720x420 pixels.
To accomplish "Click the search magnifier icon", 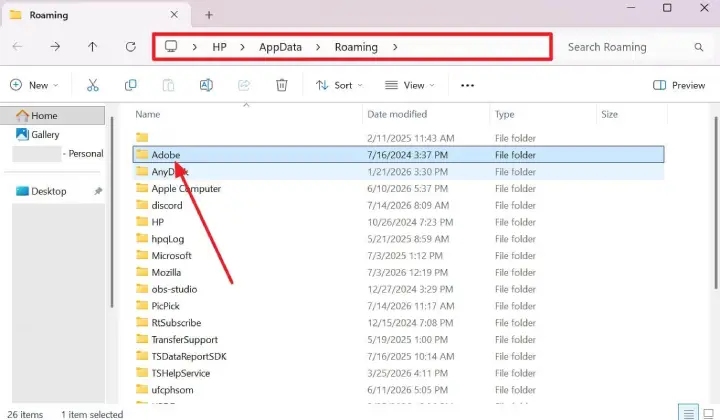I will (x=698, y=47).
